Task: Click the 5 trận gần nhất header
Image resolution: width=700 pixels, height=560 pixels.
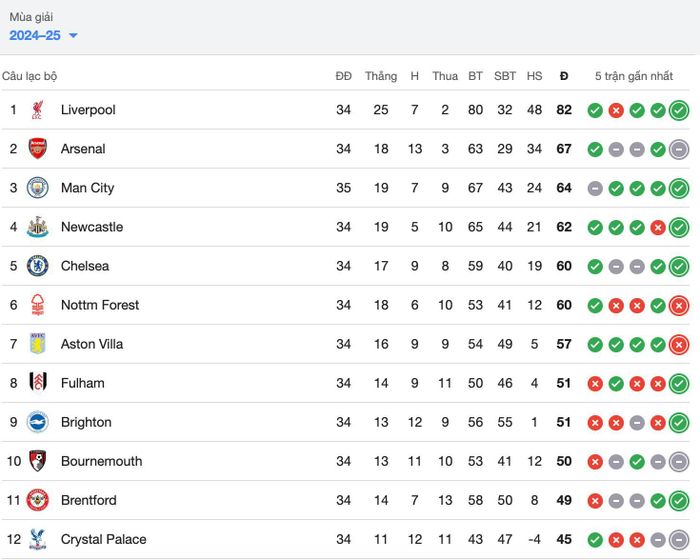Action: (634, 76)
